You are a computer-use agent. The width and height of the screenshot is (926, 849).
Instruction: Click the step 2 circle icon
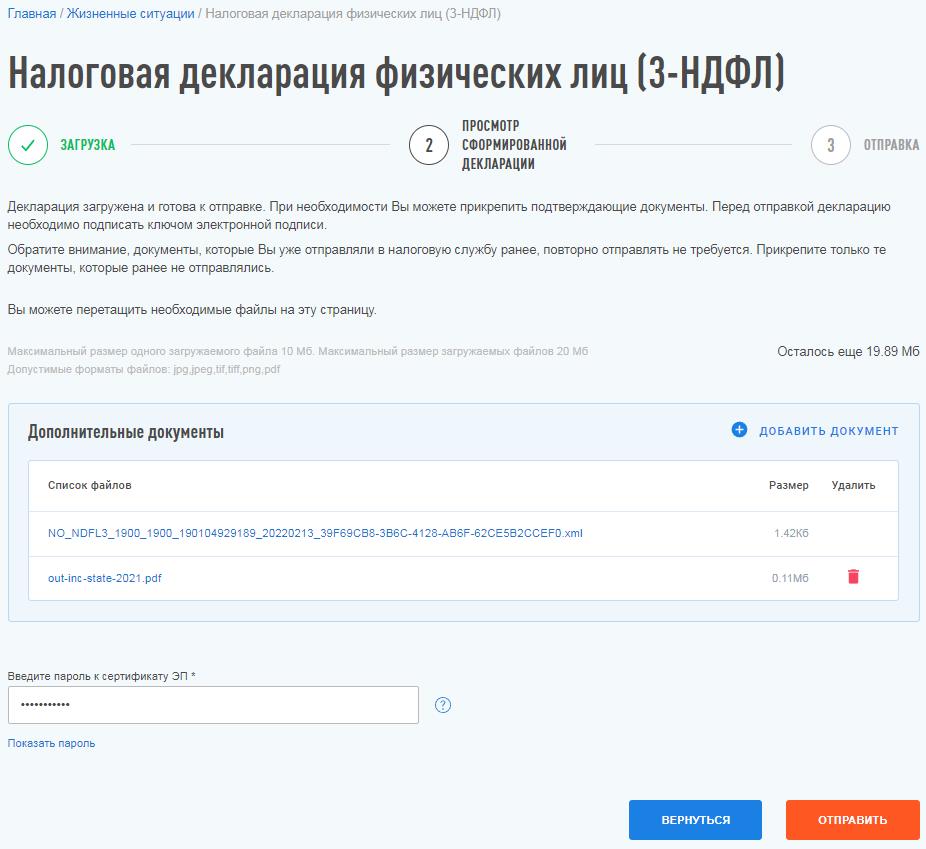point(429,145)
